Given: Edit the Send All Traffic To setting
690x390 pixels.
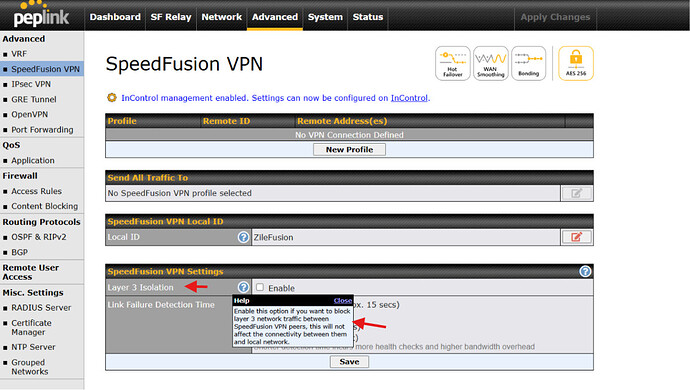Looking at the screenshot, I should click(576, 193).
